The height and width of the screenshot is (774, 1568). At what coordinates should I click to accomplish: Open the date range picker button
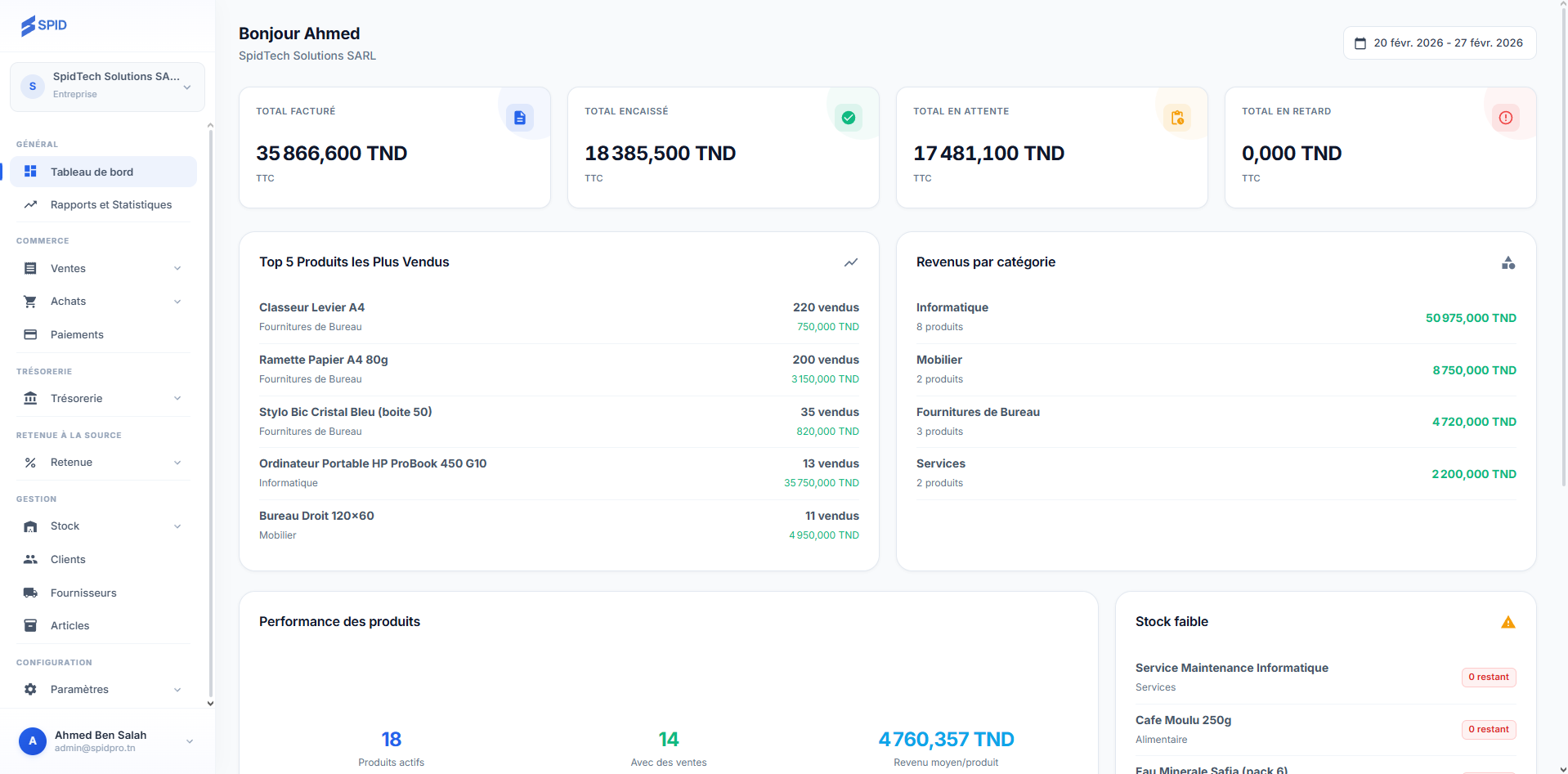tap(1439, 43)
